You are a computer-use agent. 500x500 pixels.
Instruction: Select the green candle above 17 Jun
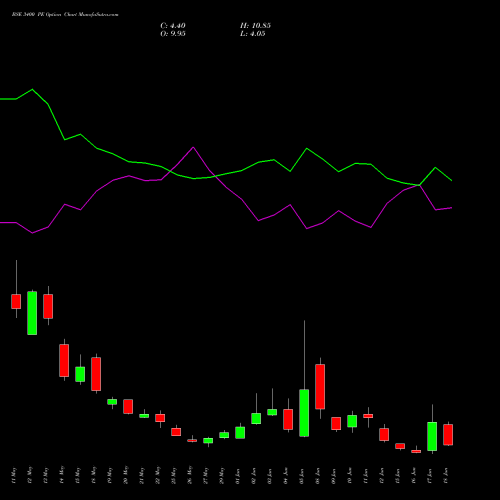[432, 436]
